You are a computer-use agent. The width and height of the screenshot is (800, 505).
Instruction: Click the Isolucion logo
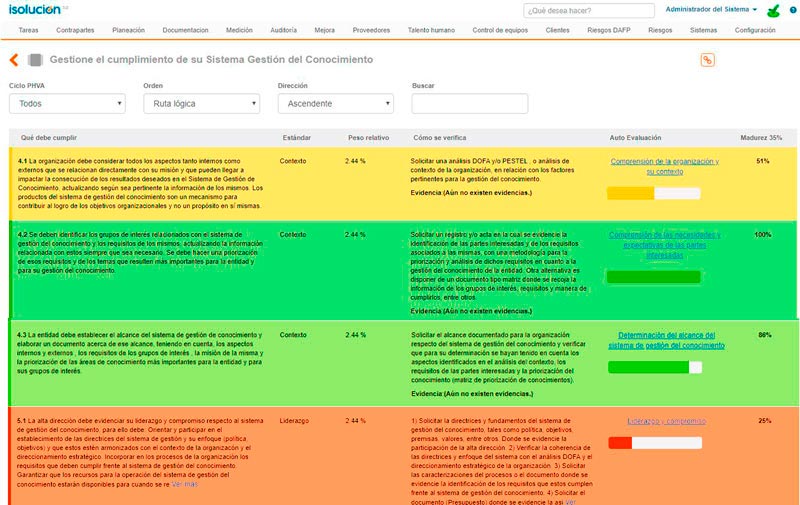tap(34, 9)
